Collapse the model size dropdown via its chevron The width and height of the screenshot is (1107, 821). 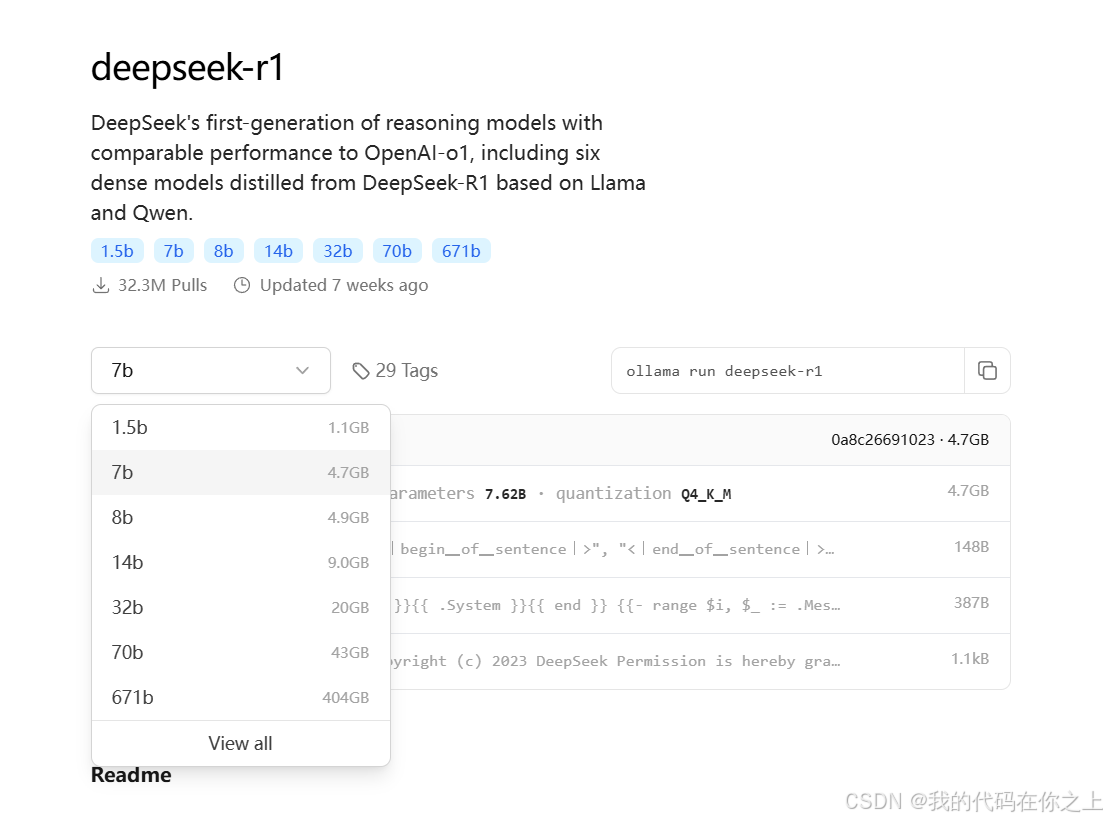point(303,370)
